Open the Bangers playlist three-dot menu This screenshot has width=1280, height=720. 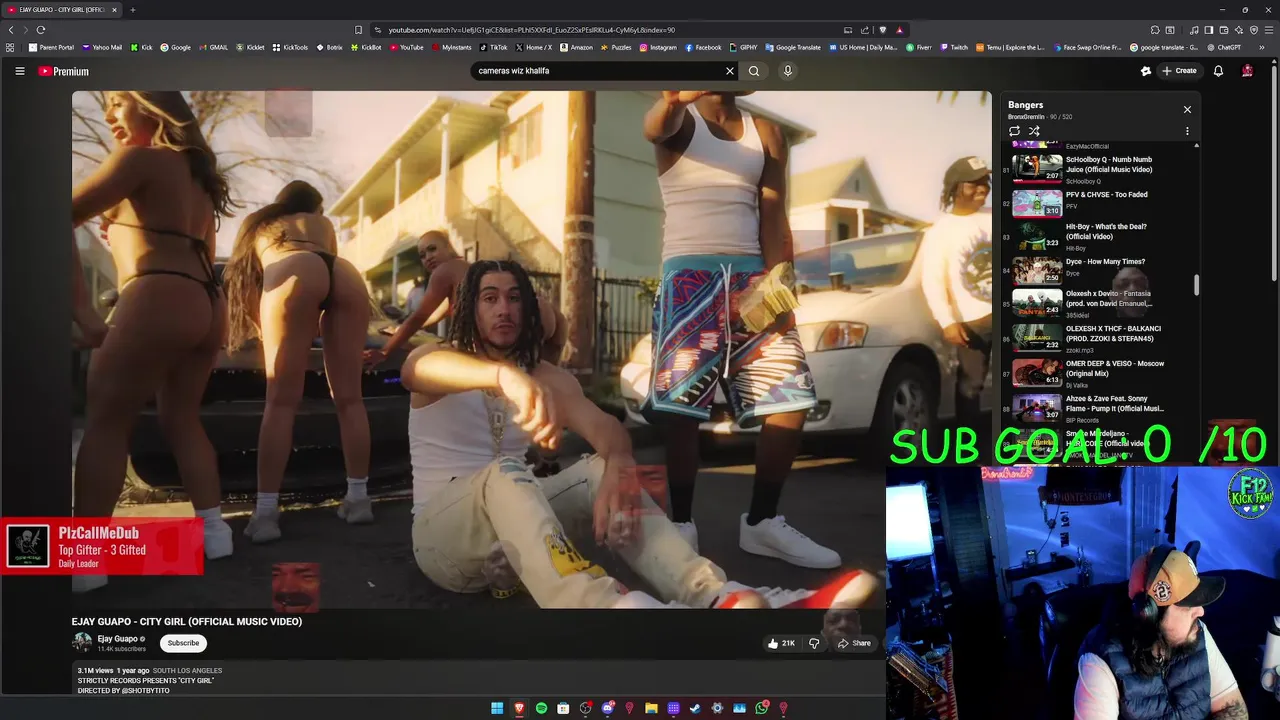tap(1187, 131)
